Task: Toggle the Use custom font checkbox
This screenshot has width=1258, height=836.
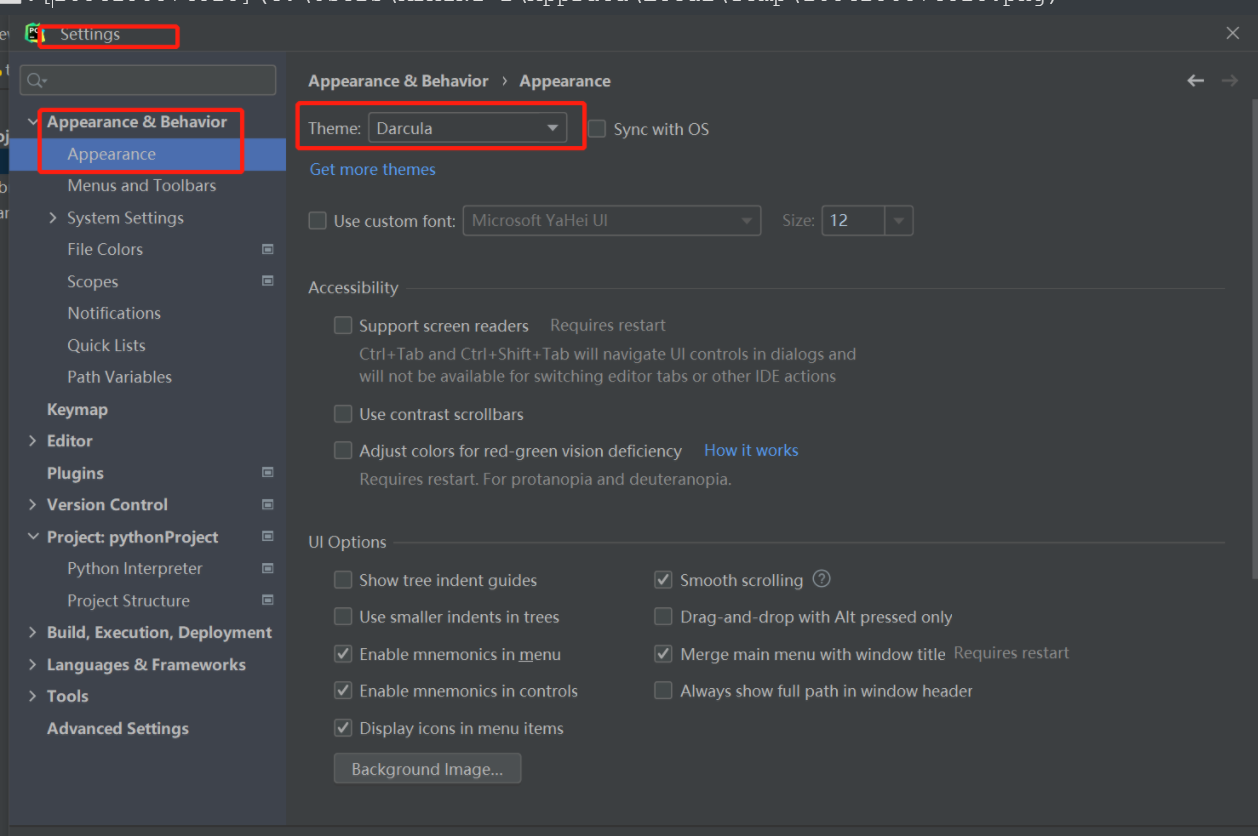Action: [x=318, y=221]
